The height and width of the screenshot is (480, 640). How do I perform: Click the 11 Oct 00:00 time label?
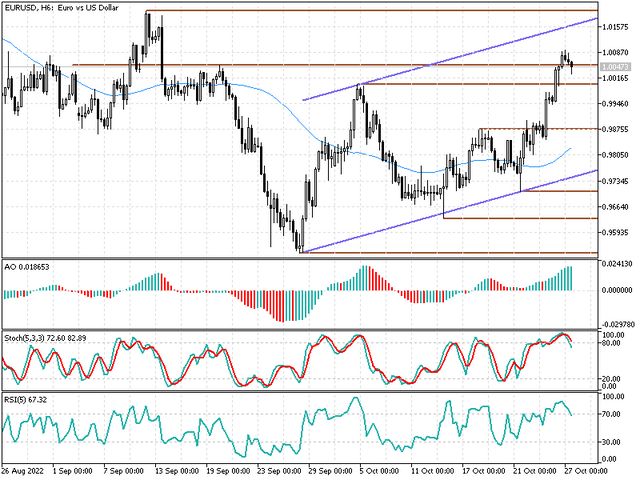pyautogui.click(x=433, y=471)
